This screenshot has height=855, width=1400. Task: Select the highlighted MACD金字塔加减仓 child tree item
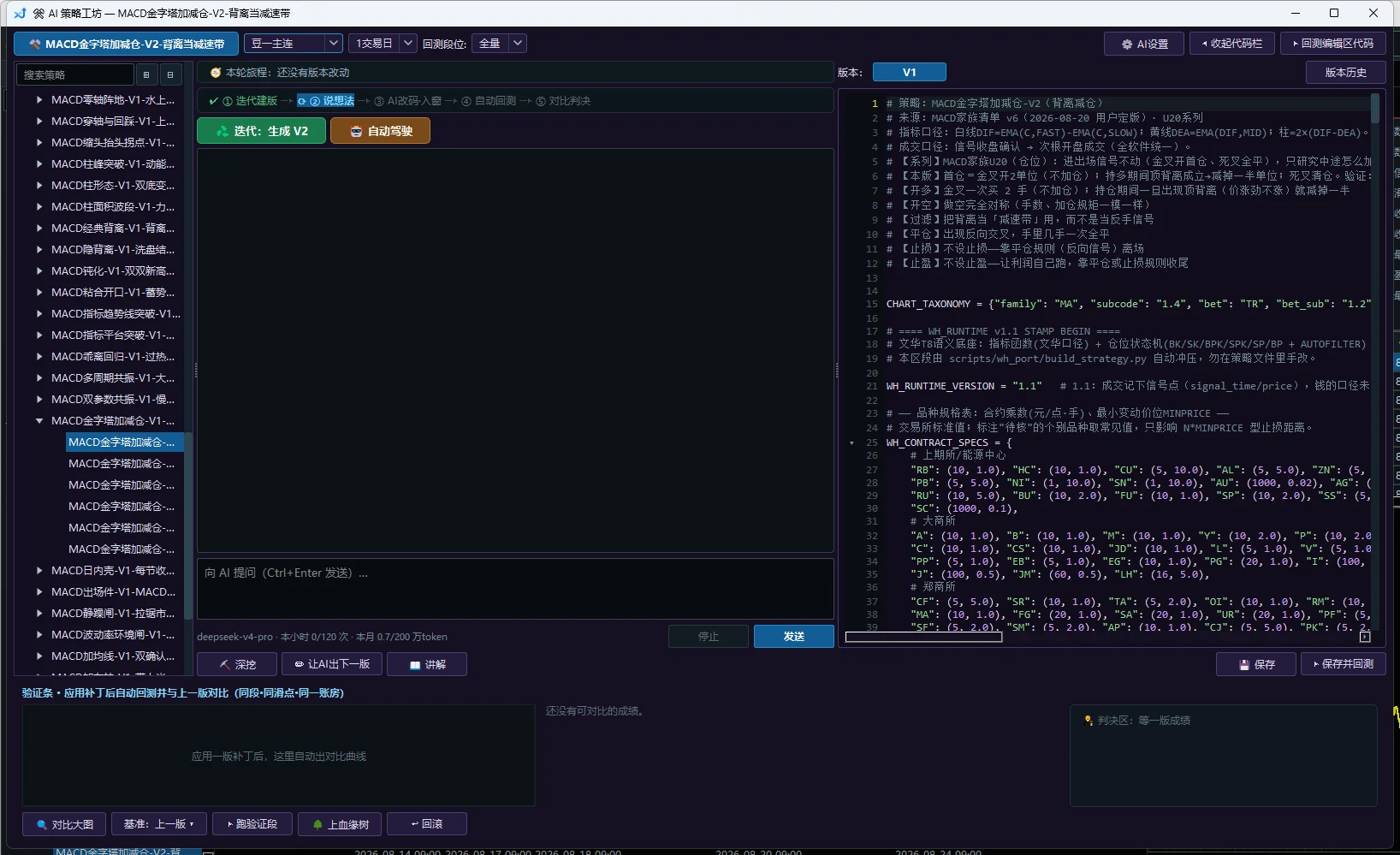(125, 442)
